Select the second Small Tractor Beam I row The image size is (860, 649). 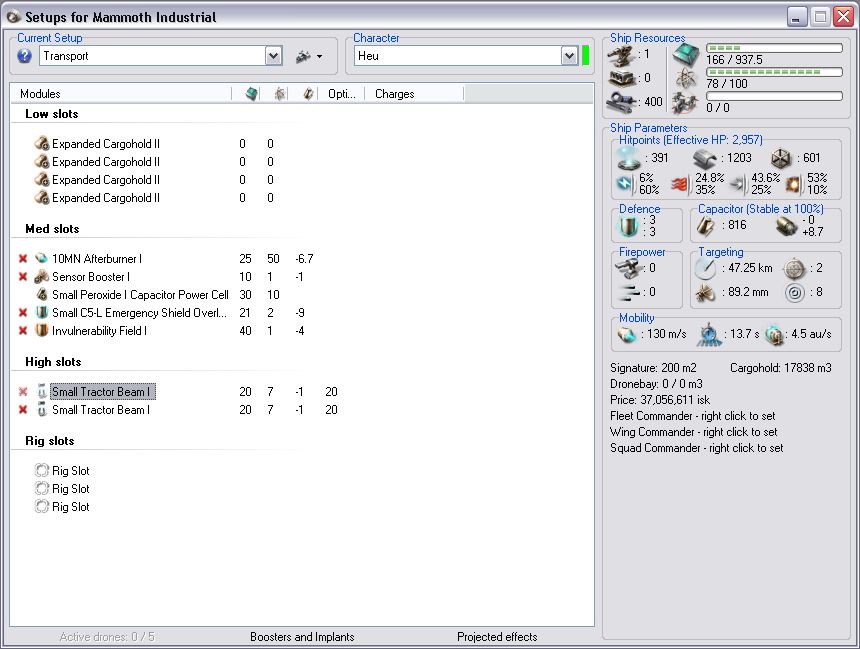pyautogui.click(x=100, y=410)
